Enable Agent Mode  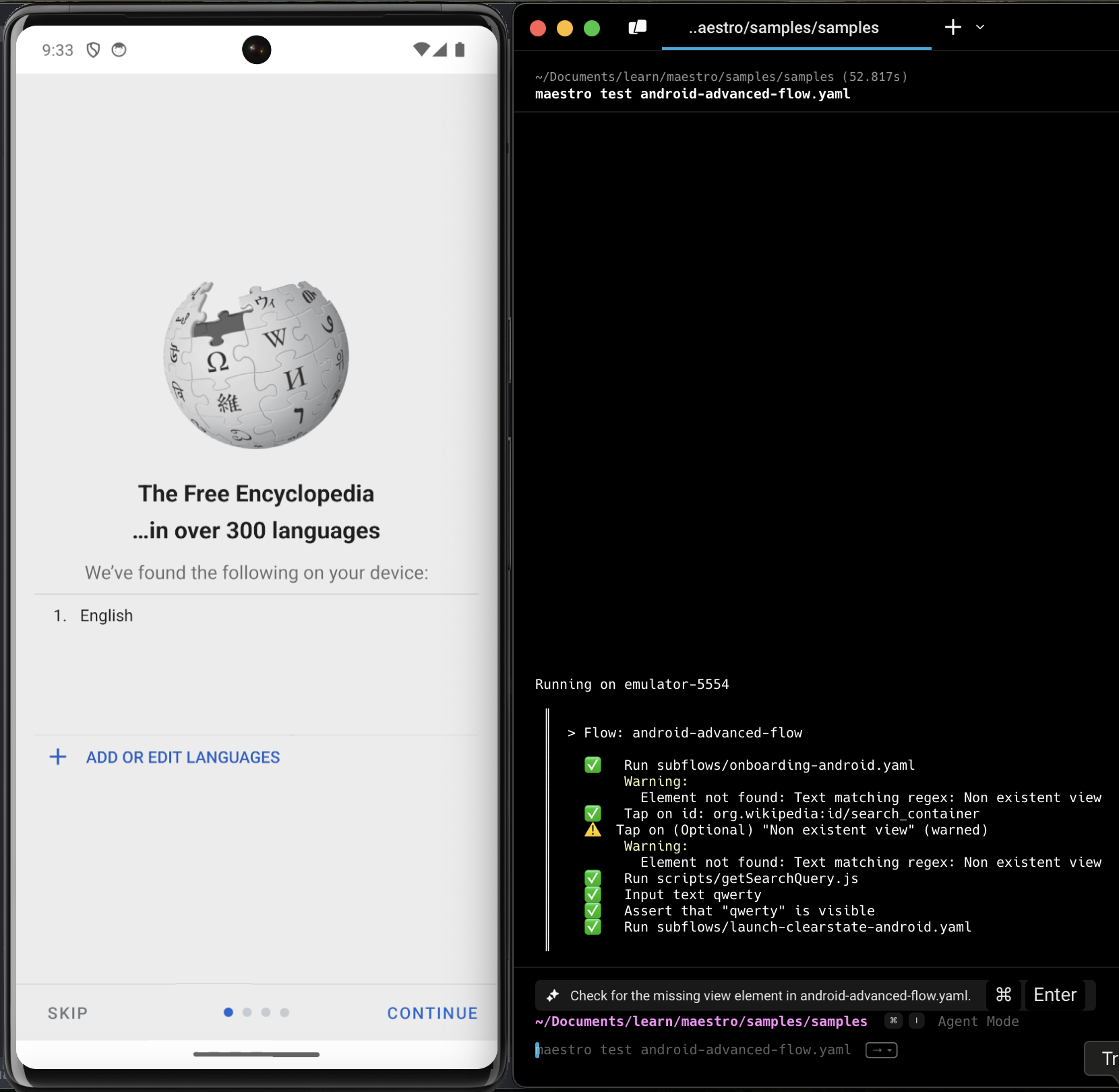(x=978, y=1021)
